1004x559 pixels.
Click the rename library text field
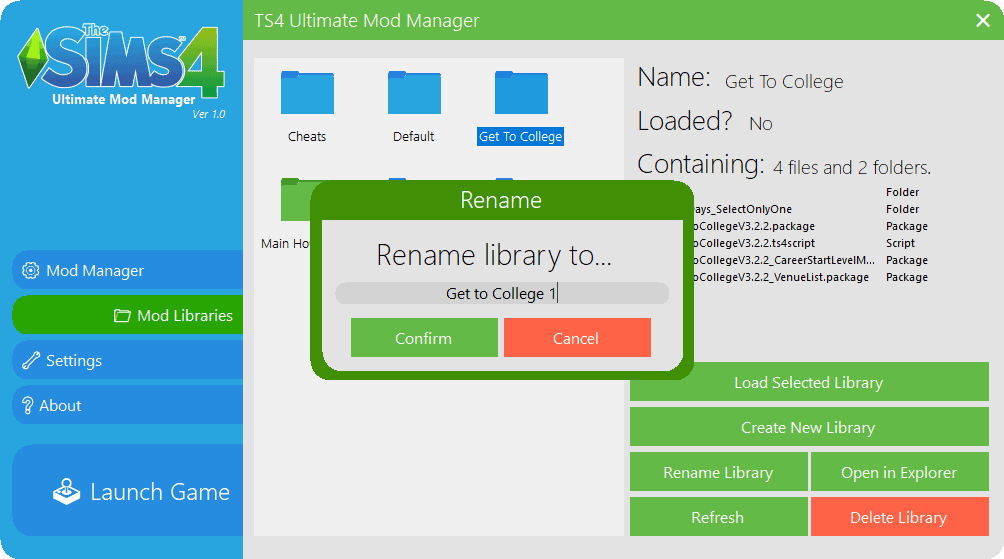(501, 294)
